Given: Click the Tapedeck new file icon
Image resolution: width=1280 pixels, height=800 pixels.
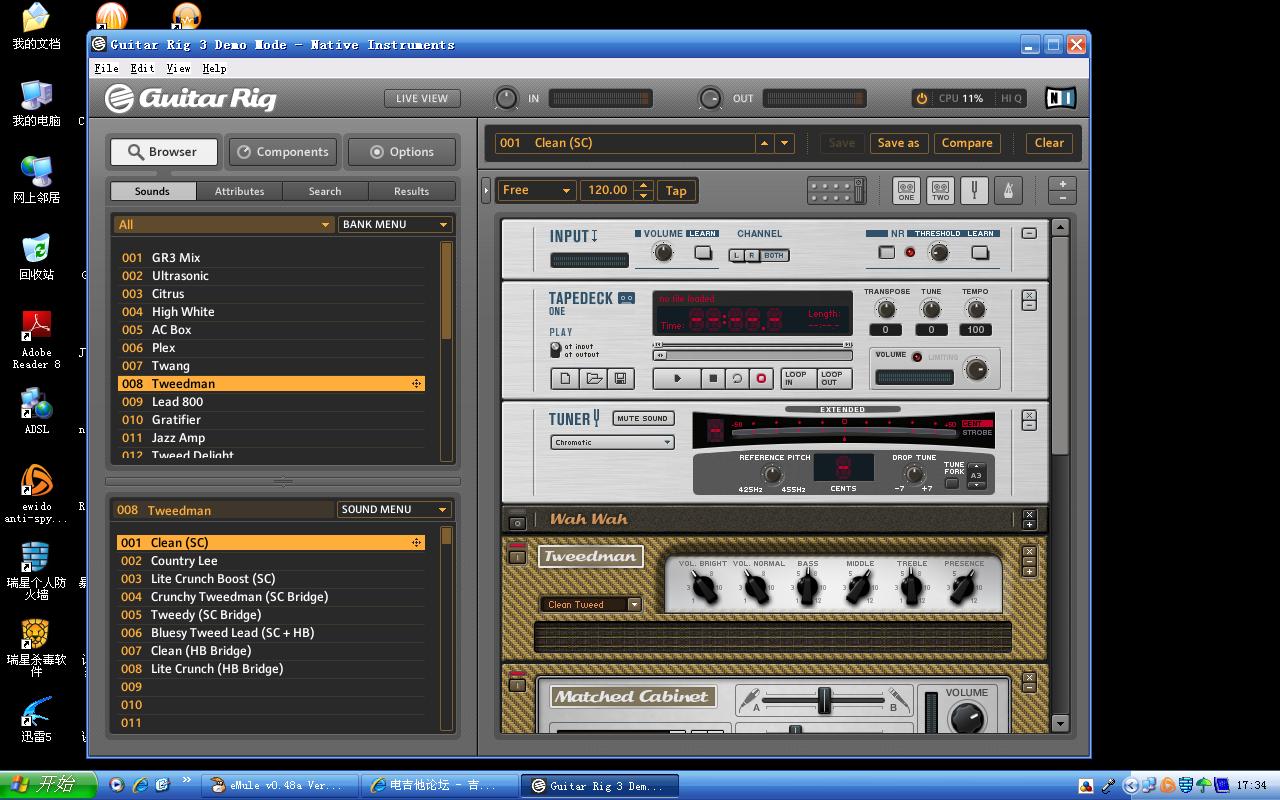Looking at the screenshot, I should point(566,379).
